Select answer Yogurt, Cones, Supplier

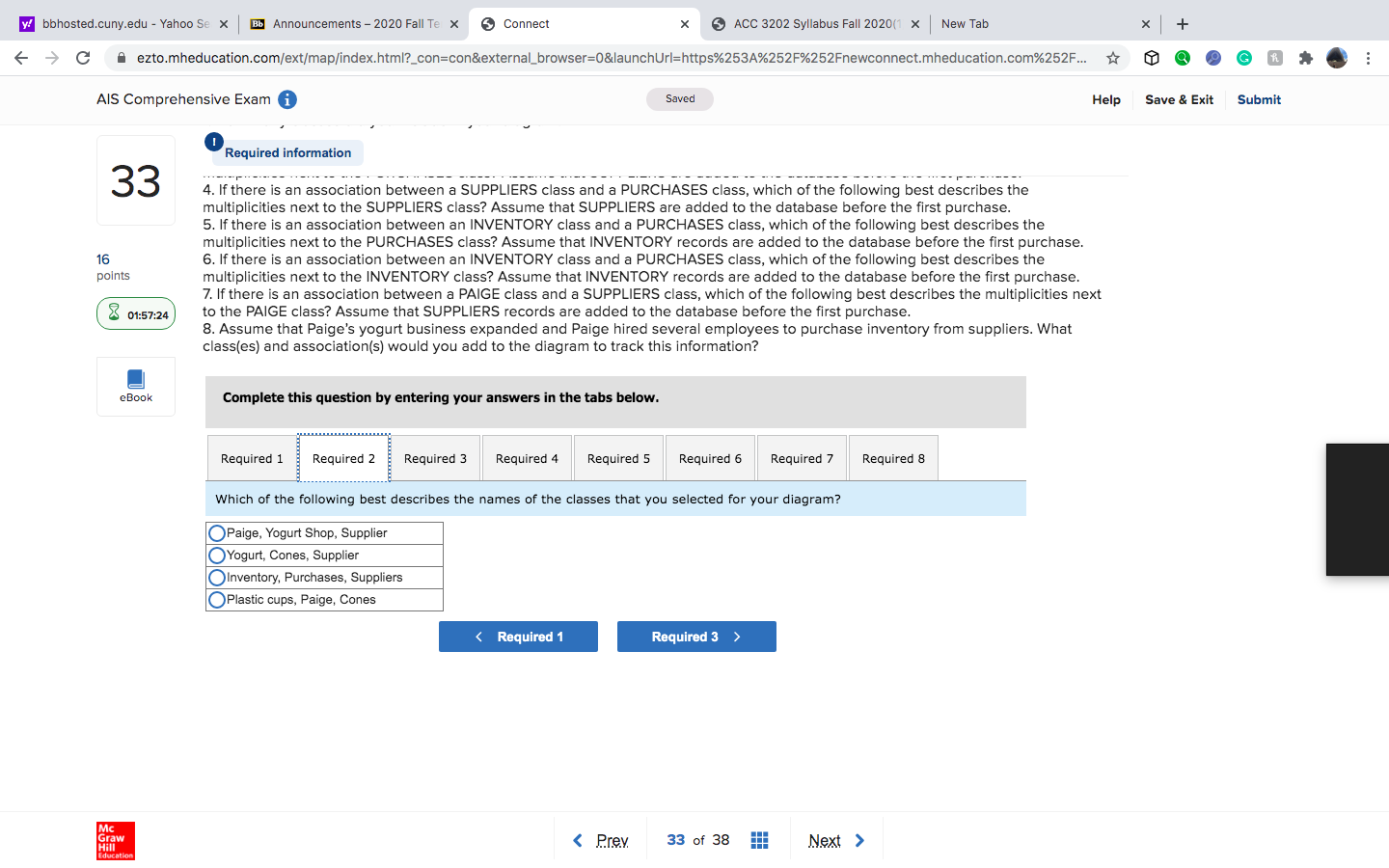point(216,555)
